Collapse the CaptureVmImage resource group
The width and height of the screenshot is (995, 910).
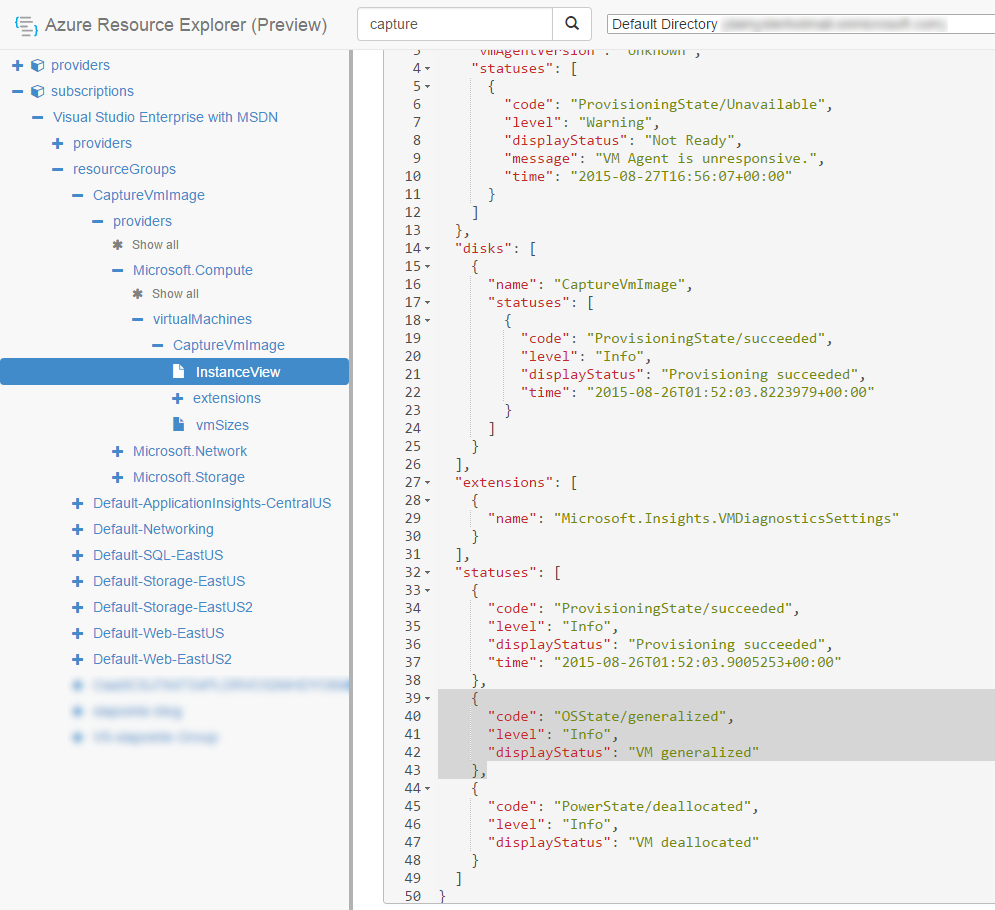point(78,195)
